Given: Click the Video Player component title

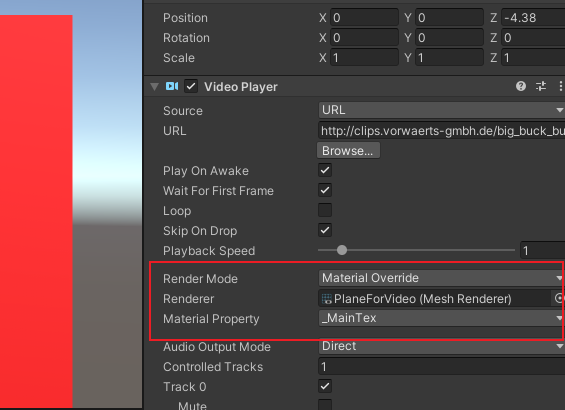Looking at the screenshot, I should (x=241, y=87).
